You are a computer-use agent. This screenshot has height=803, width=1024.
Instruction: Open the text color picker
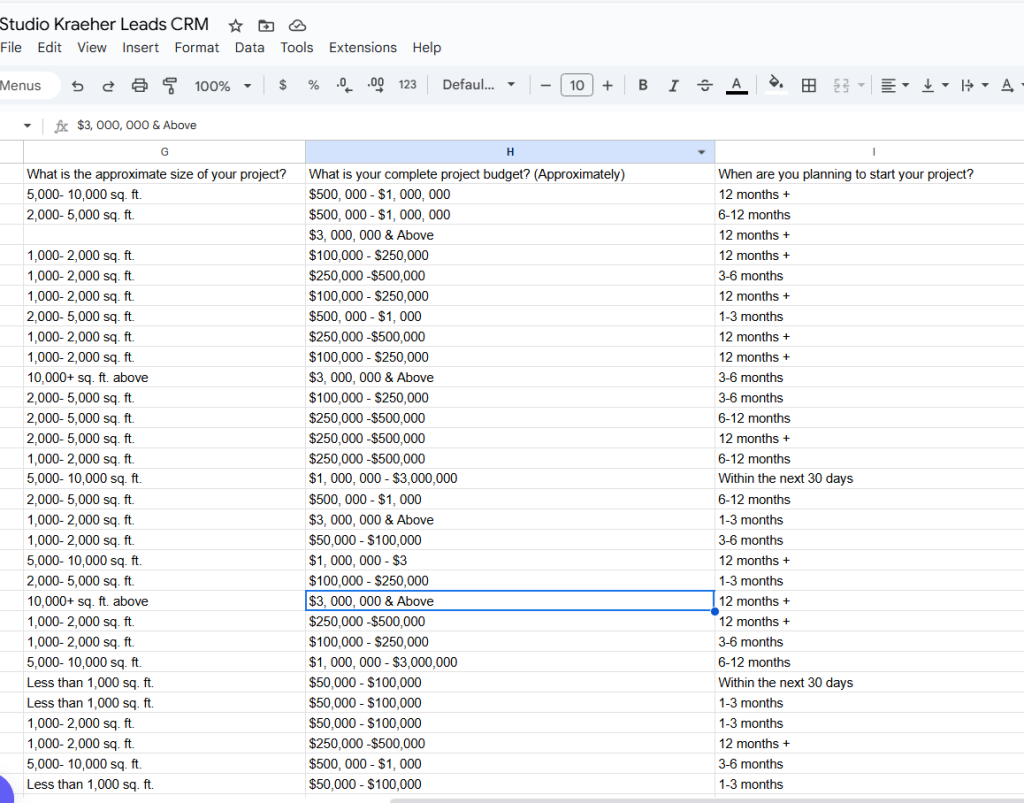click(737, 86)
